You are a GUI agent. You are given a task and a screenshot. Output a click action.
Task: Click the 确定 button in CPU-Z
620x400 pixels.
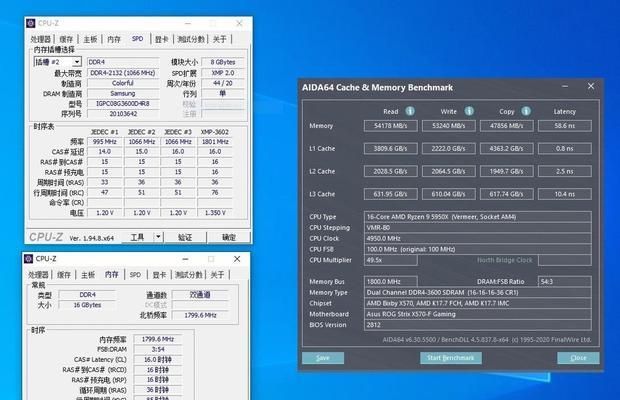coord(229,237)
